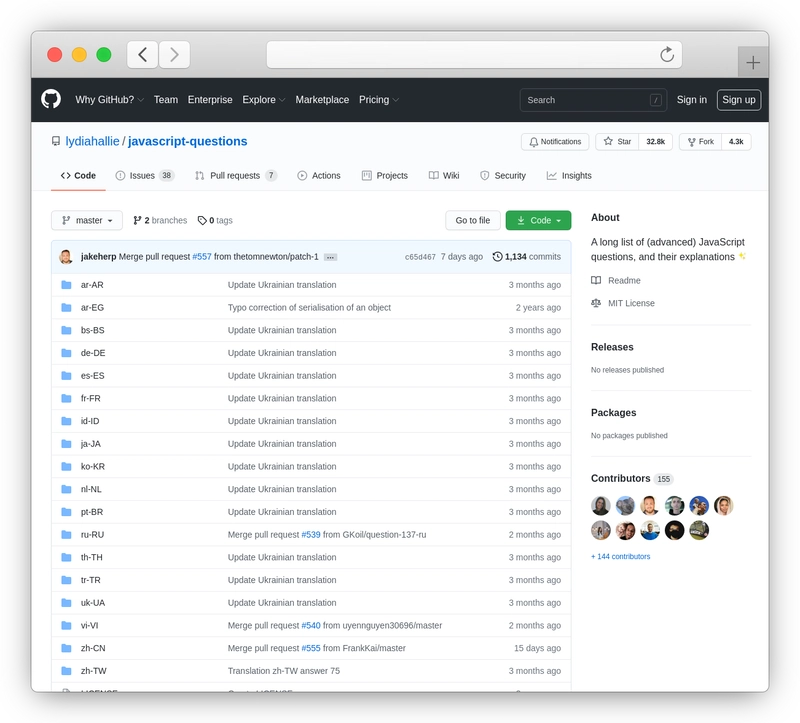Open the Marketplace navigation link
The height and width of the screenshot is (723, 800).
[x=322, y=99]
